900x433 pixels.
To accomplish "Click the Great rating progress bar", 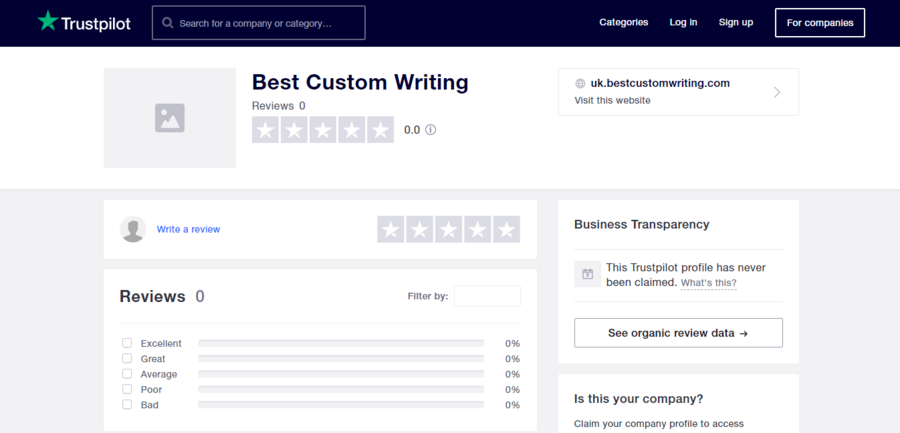I will (x=341, y=358).
